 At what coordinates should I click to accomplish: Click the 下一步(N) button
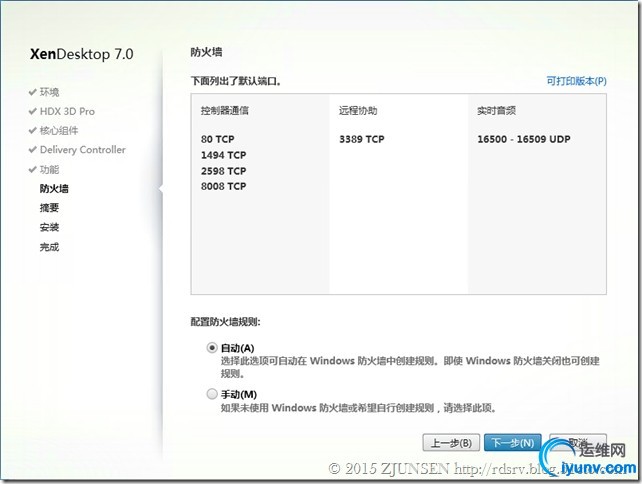[513, 443]
